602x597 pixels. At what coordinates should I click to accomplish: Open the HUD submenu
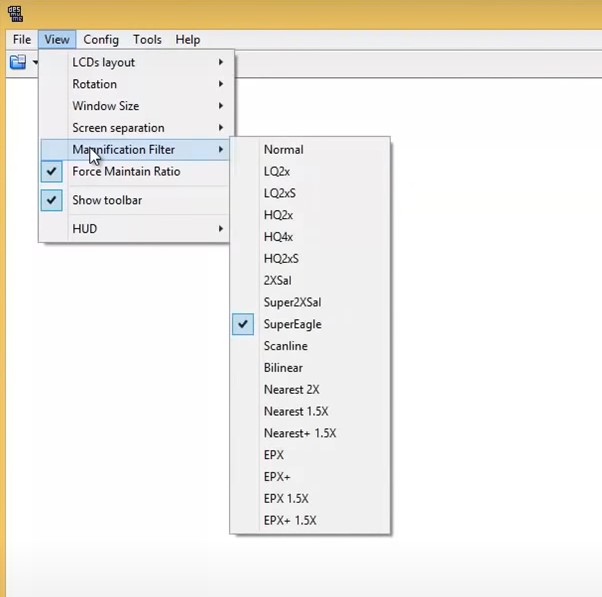point(85,228)
